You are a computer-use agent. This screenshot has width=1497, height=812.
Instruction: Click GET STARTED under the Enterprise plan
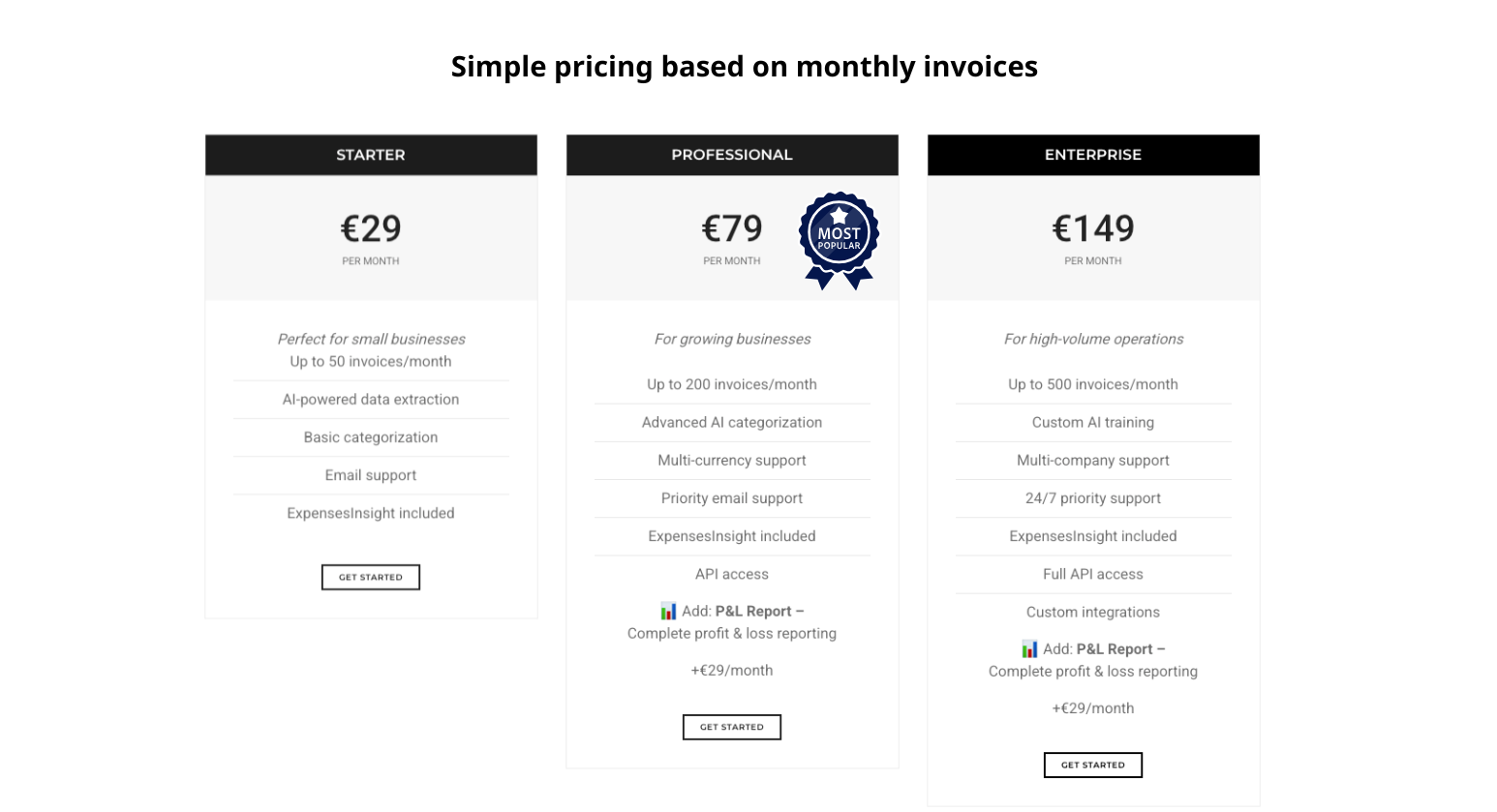[1093, 765]
